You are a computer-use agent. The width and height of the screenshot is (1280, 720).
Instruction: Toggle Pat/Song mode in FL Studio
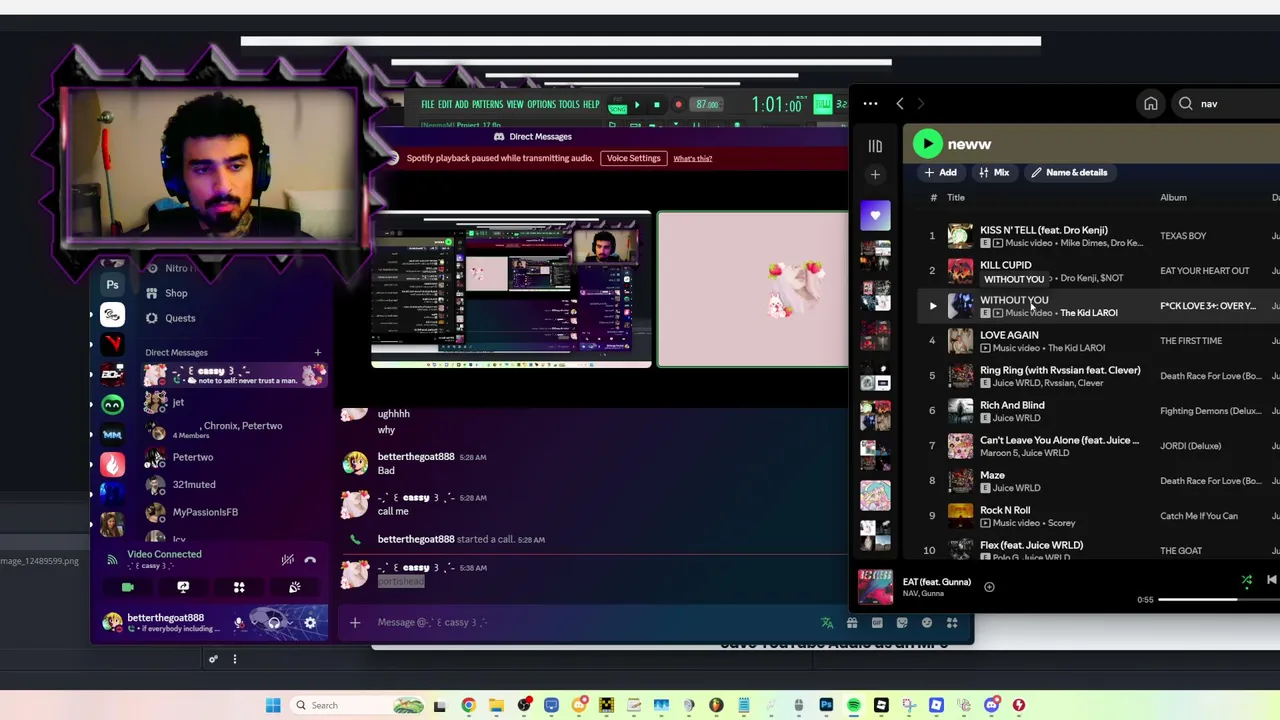click(x=617, y=106)
